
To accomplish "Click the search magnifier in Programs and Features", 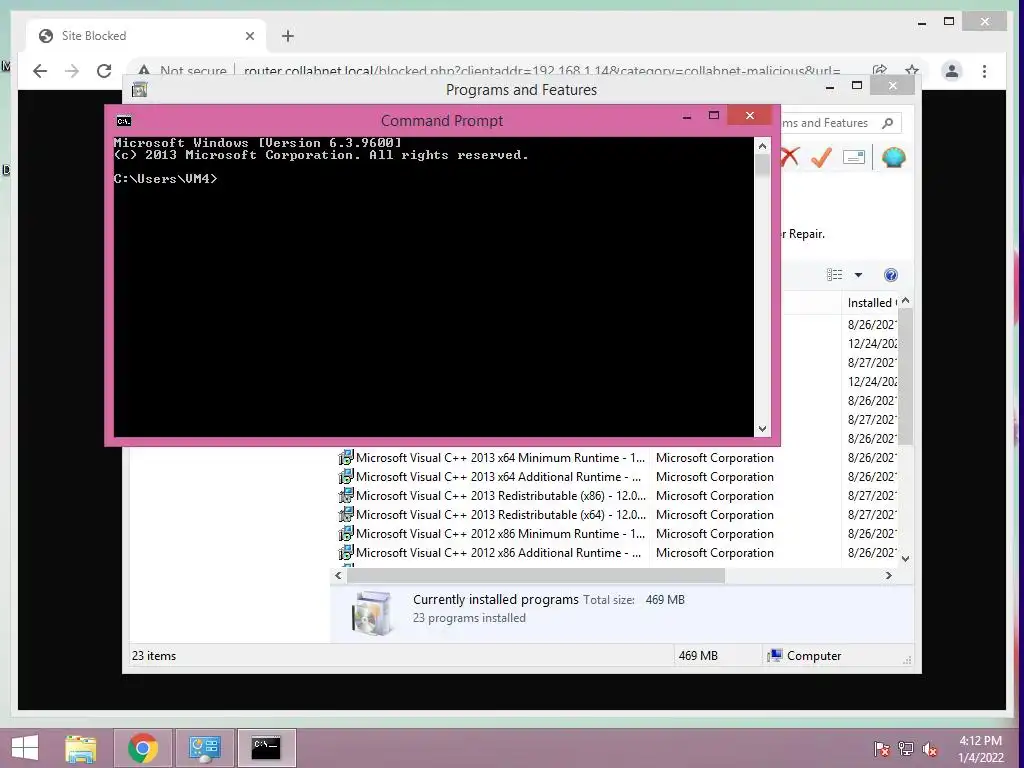I will 888,123.
